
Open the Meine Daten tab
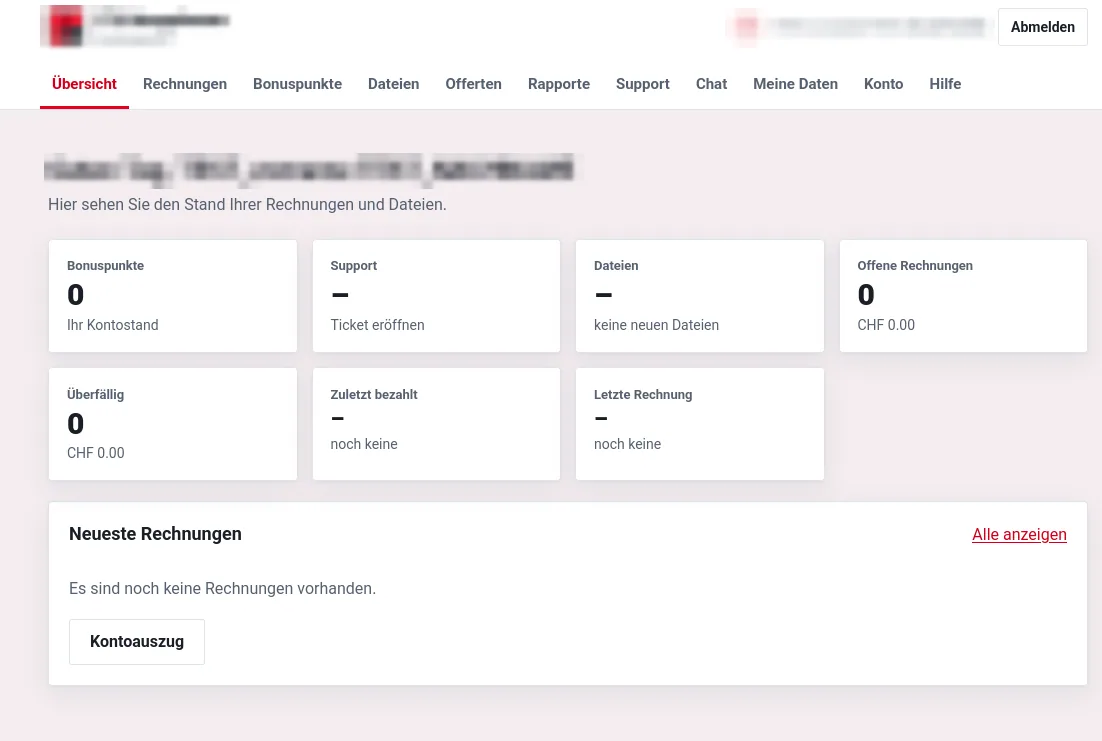[795, 84]
